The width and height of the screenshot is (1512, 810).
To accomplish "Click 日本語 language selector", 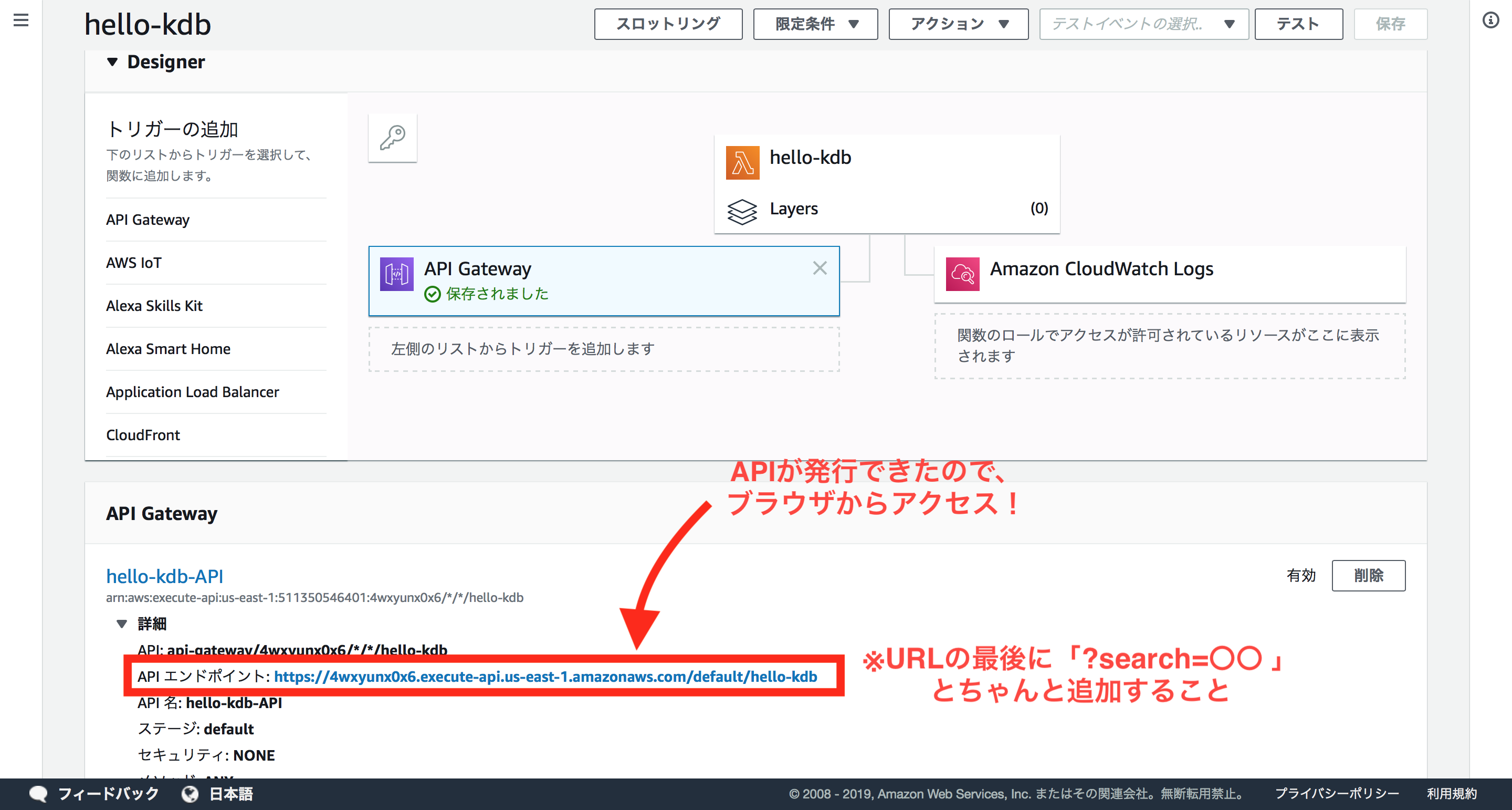I will click(x=231, y=794).
